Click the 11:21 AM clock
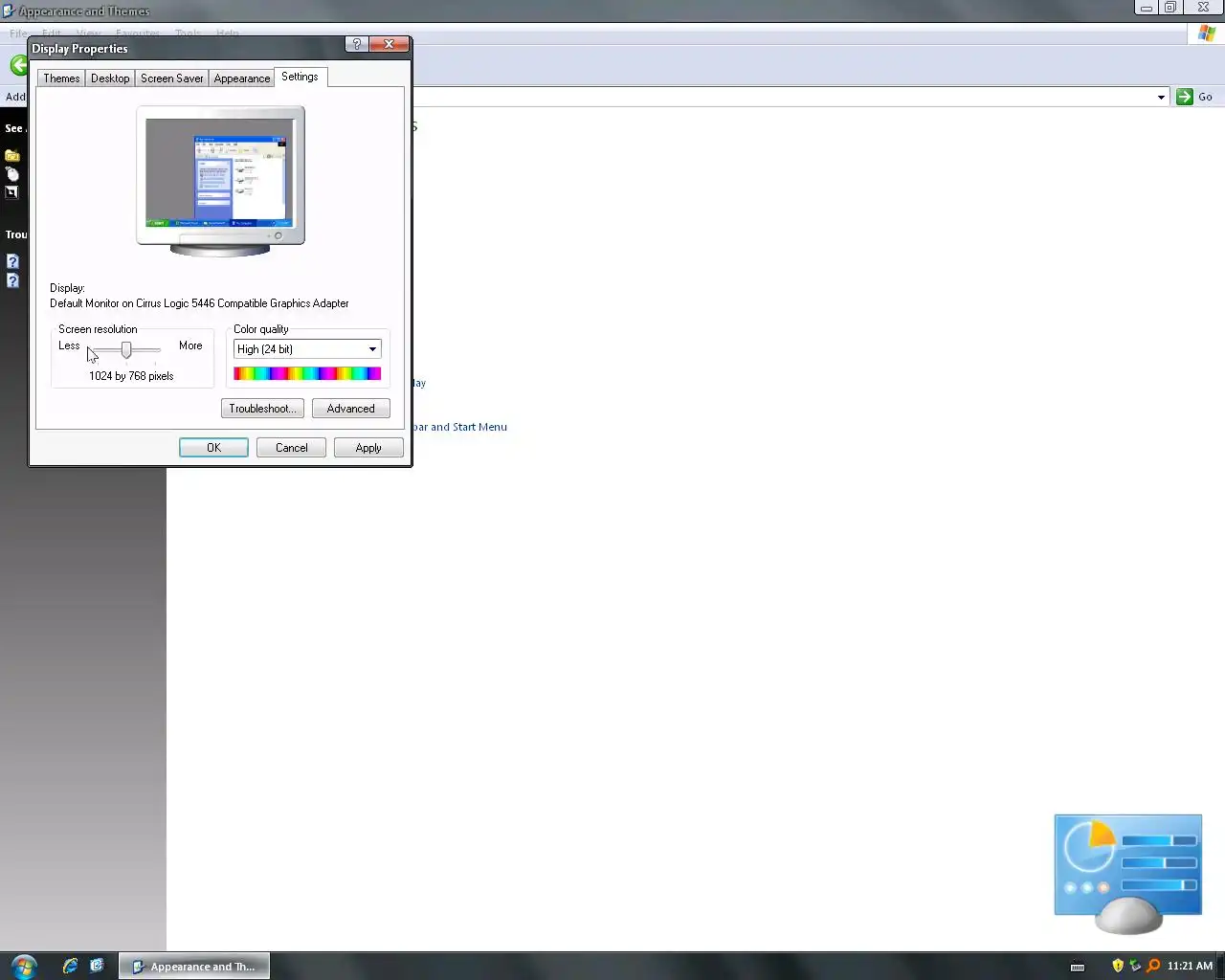 (x=1190, y=966)
